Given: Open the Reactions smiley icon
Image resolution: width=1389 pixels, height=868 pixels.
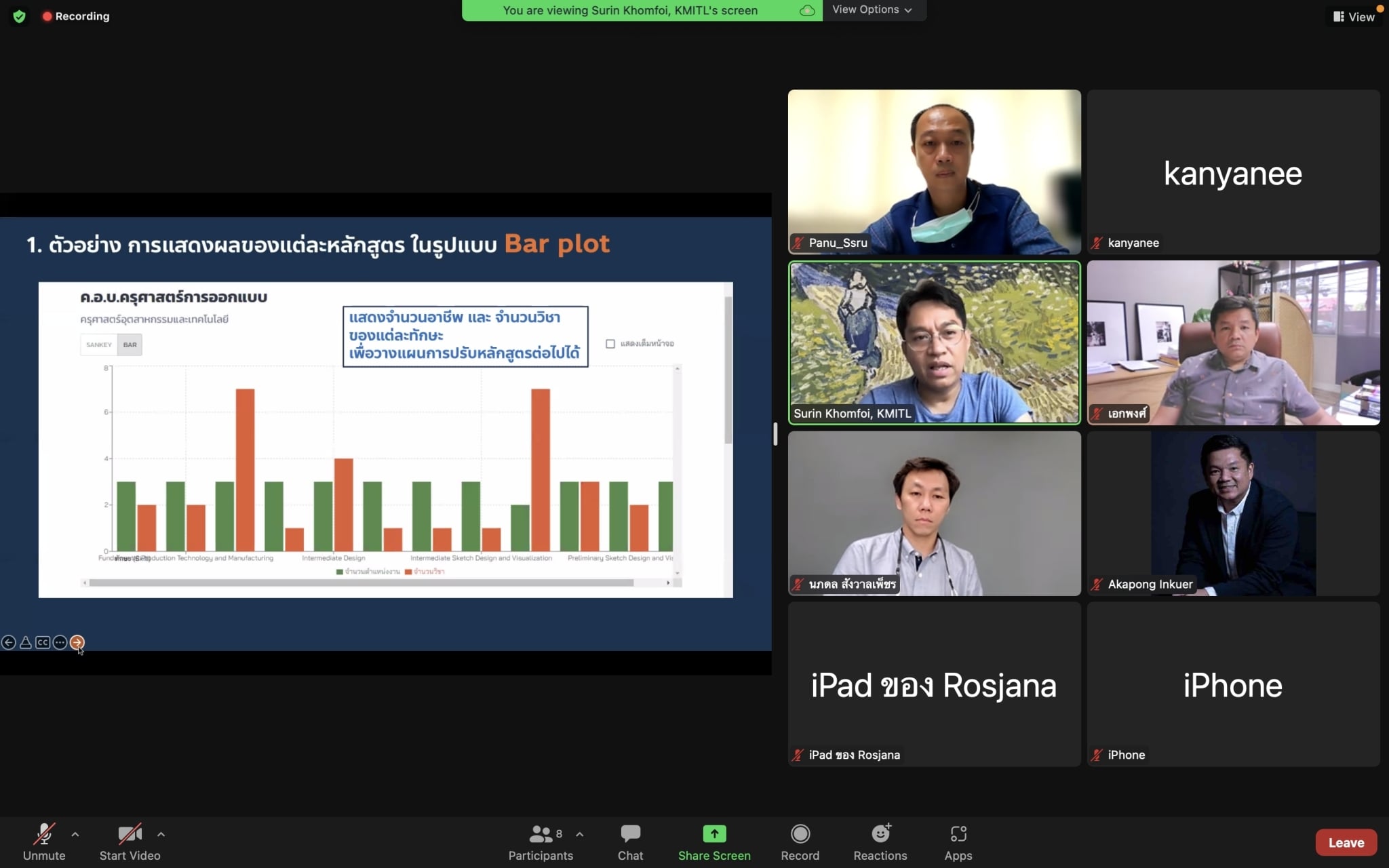Looking at the screenshot, I should 880,833.
